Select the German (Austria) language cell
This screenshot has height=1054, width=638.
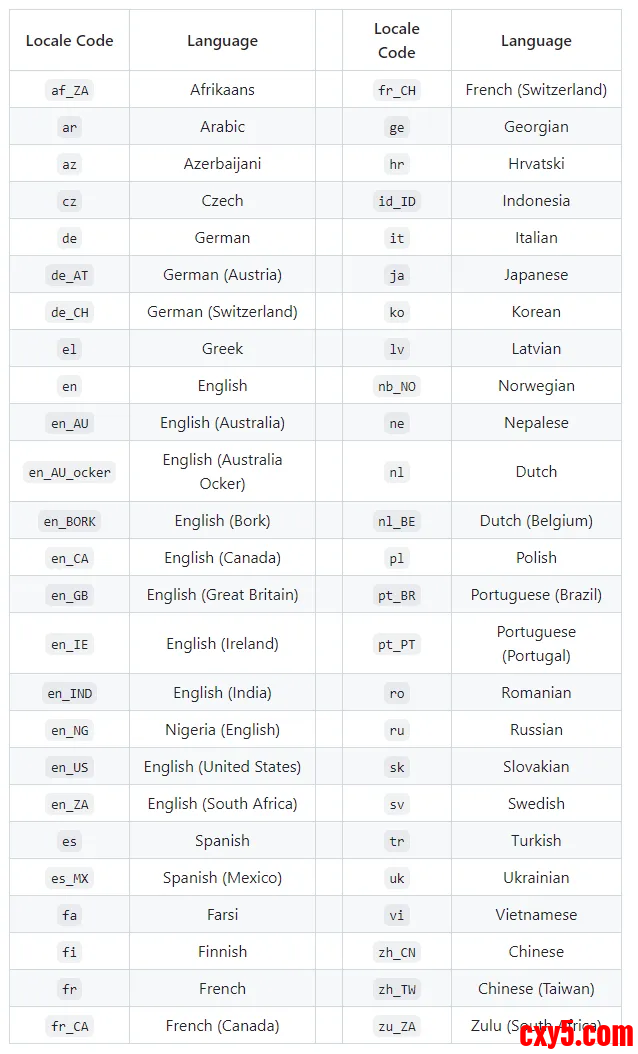click(x=222, y=275)
